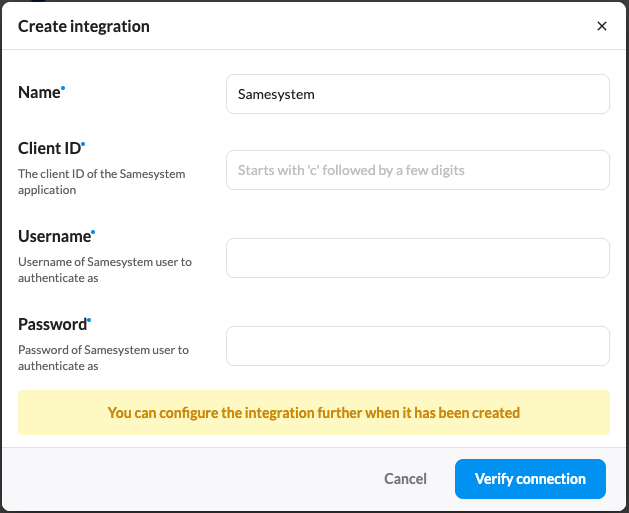Click the required dot beside Password
The width and height of the screenshot is (629, 513).
tap(88, 320)
